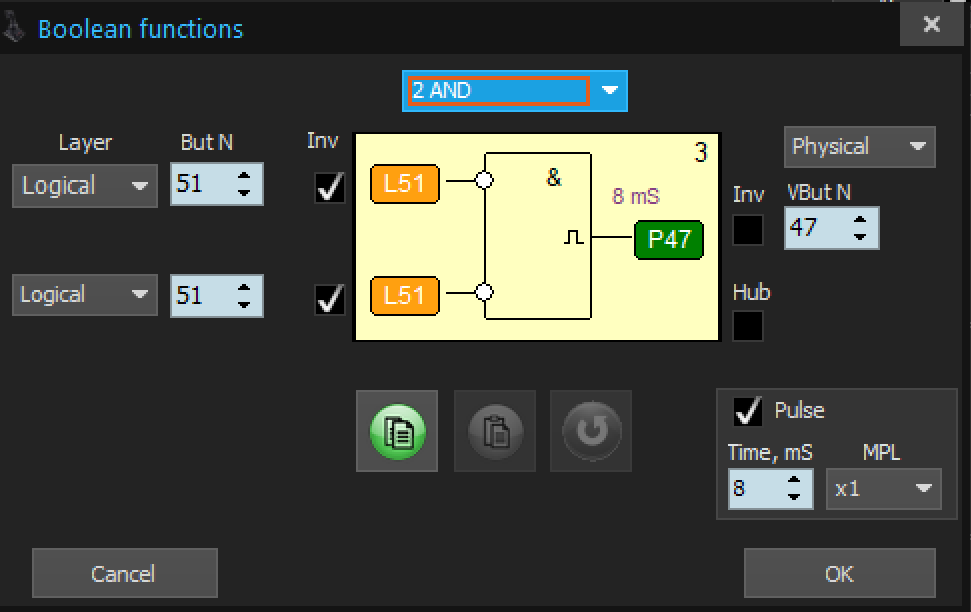Screen dimensions: 971x612
Task: Open the first input Logical layer dropdown
Action: 85,186
